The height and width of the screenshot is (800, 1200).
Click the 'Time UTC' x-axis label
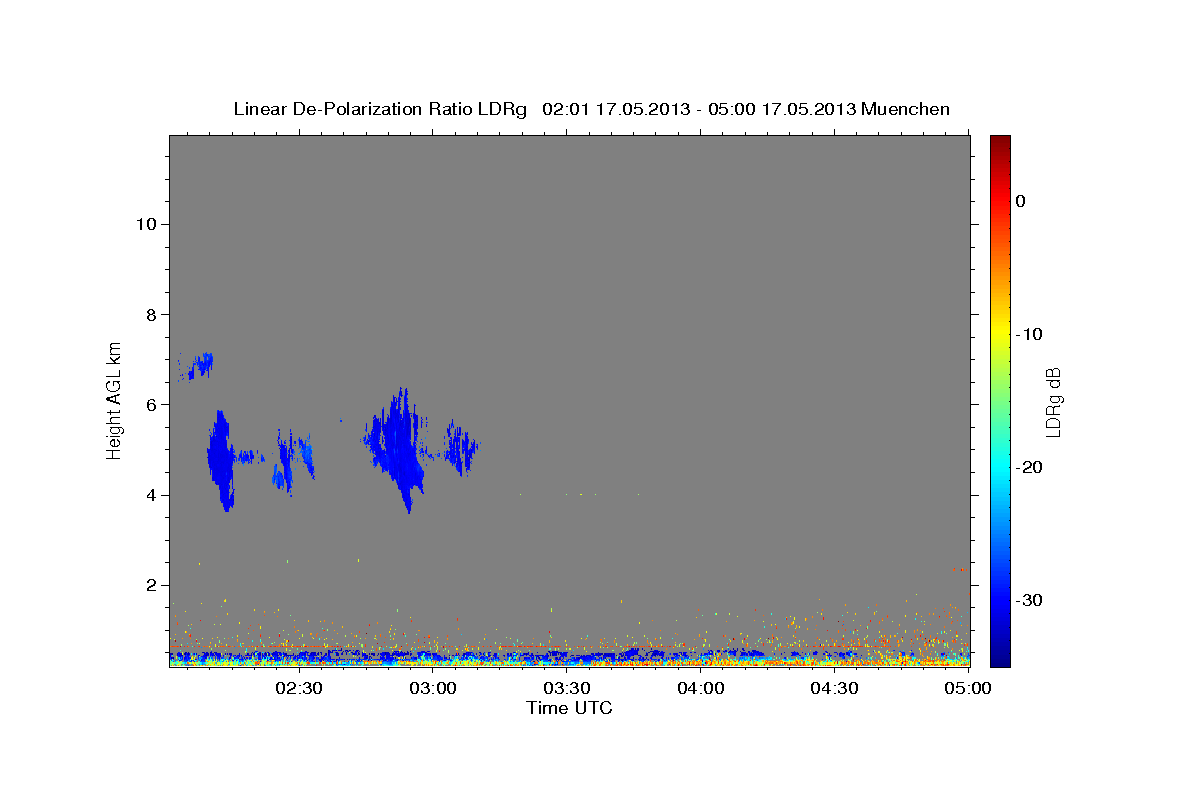pyautogui.click(x=569, y=708)
